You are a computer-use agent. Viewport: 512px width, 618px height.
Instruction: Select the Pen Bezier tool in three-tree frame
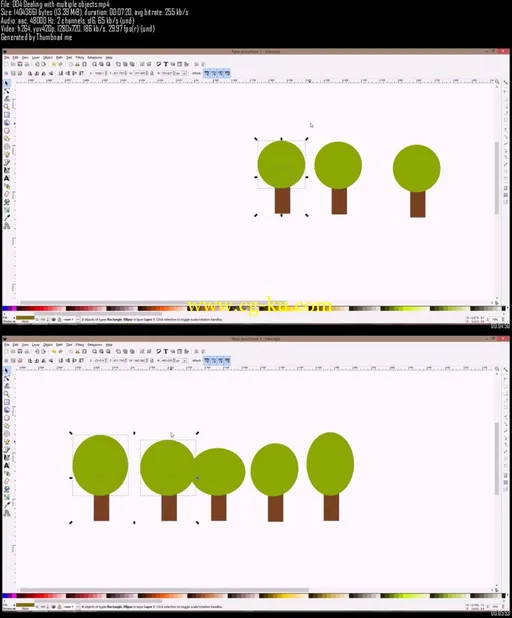(7, 162)
